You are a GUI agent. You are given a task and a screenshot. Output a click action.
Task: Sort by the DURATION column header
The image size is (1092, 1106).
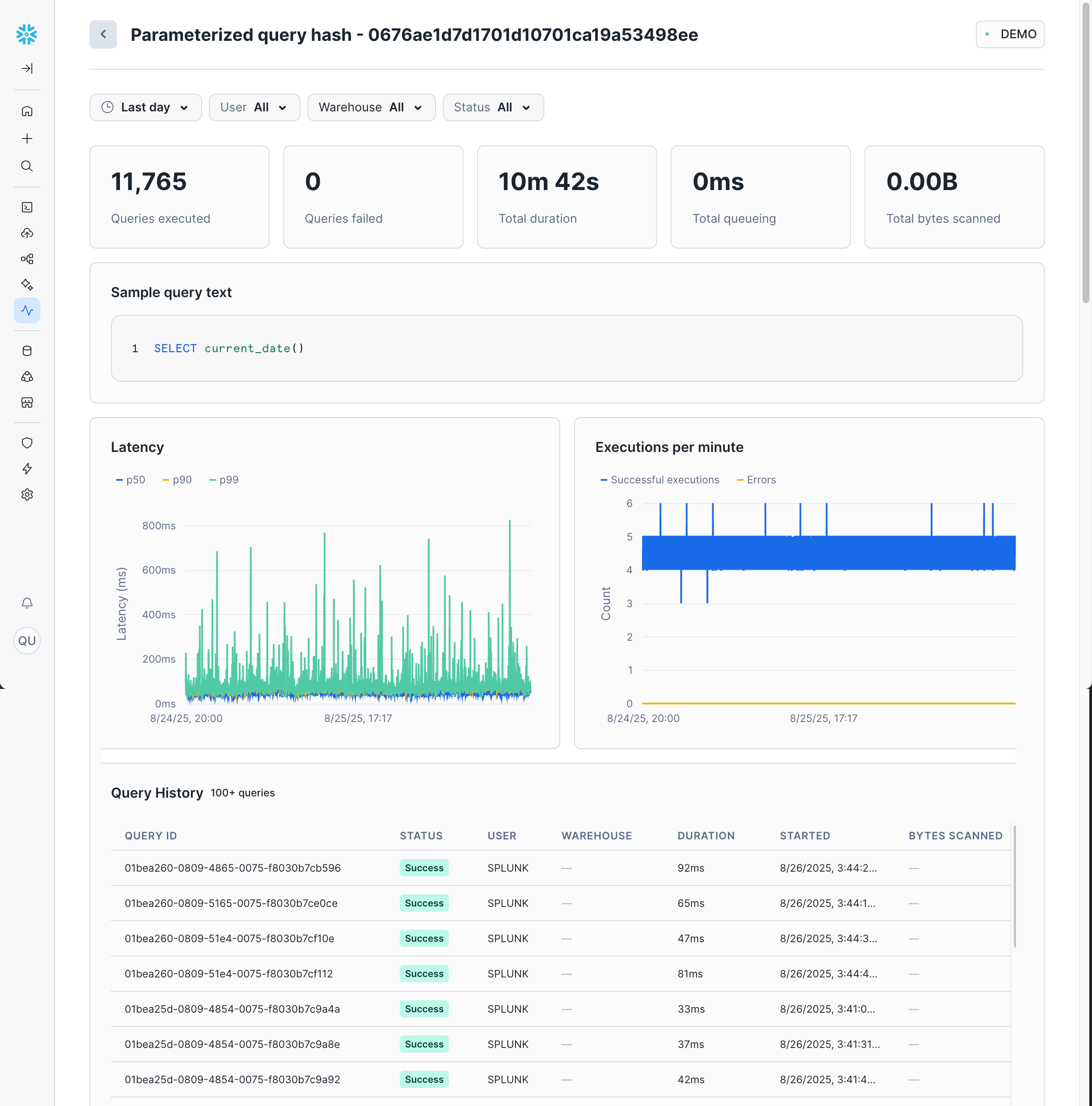(x=706, y=836)
